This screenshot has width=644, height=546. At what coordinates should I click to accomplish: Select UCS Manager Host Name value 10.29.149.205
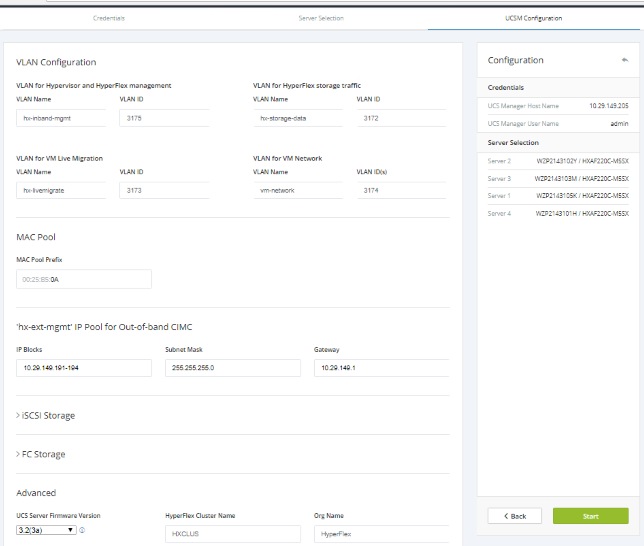pos(609,106)
